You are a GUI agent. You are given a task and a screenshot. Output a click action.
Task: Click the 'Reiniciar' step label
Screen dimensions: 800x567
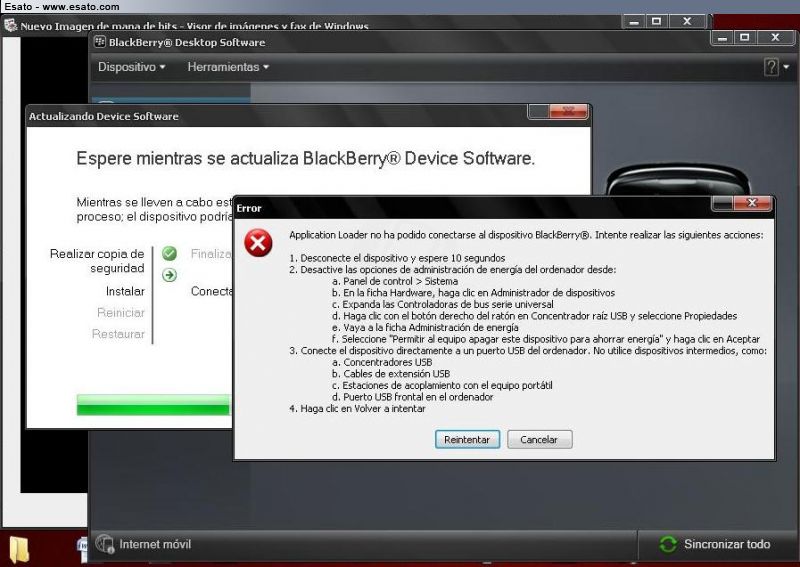click(x=121, y=312)
